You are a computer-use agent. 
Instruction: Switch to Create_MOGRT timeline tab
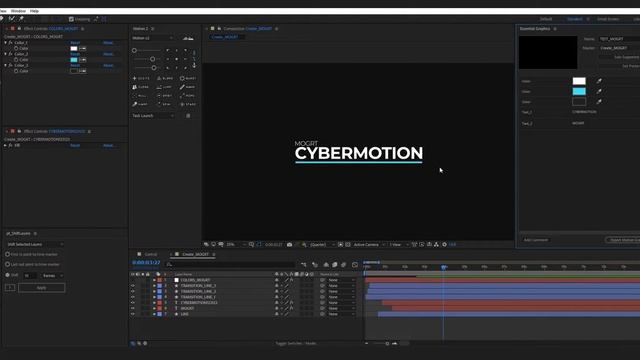(x=195, y=254)
